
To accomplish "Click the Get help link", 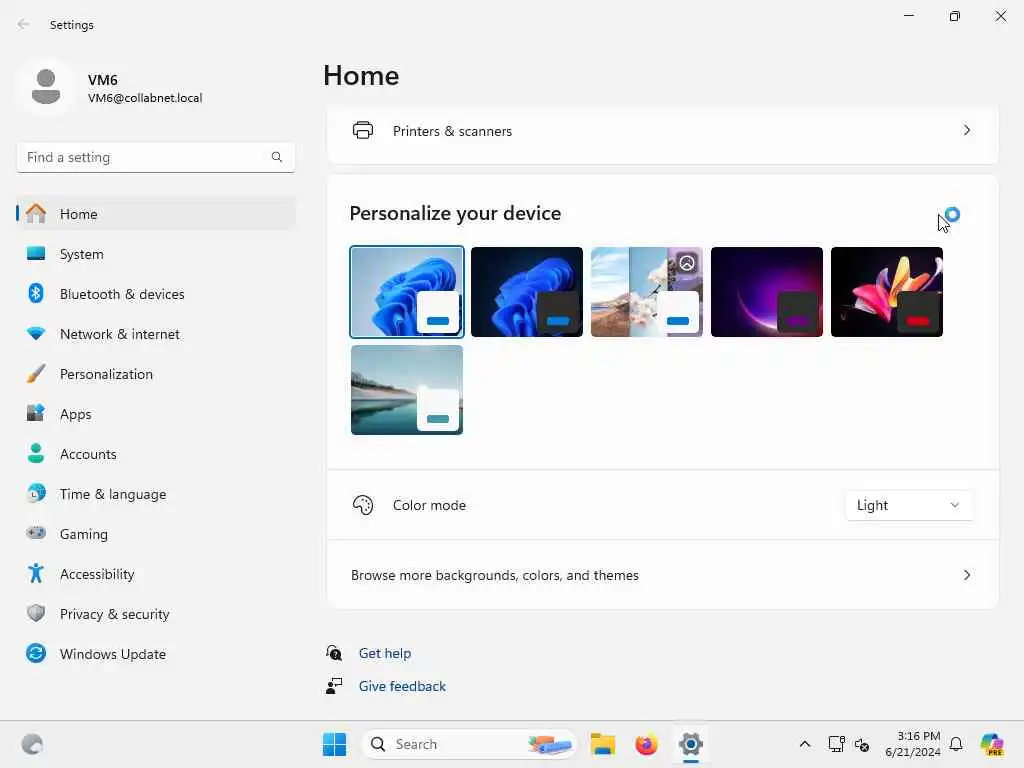I will click(x=385, y=652).
